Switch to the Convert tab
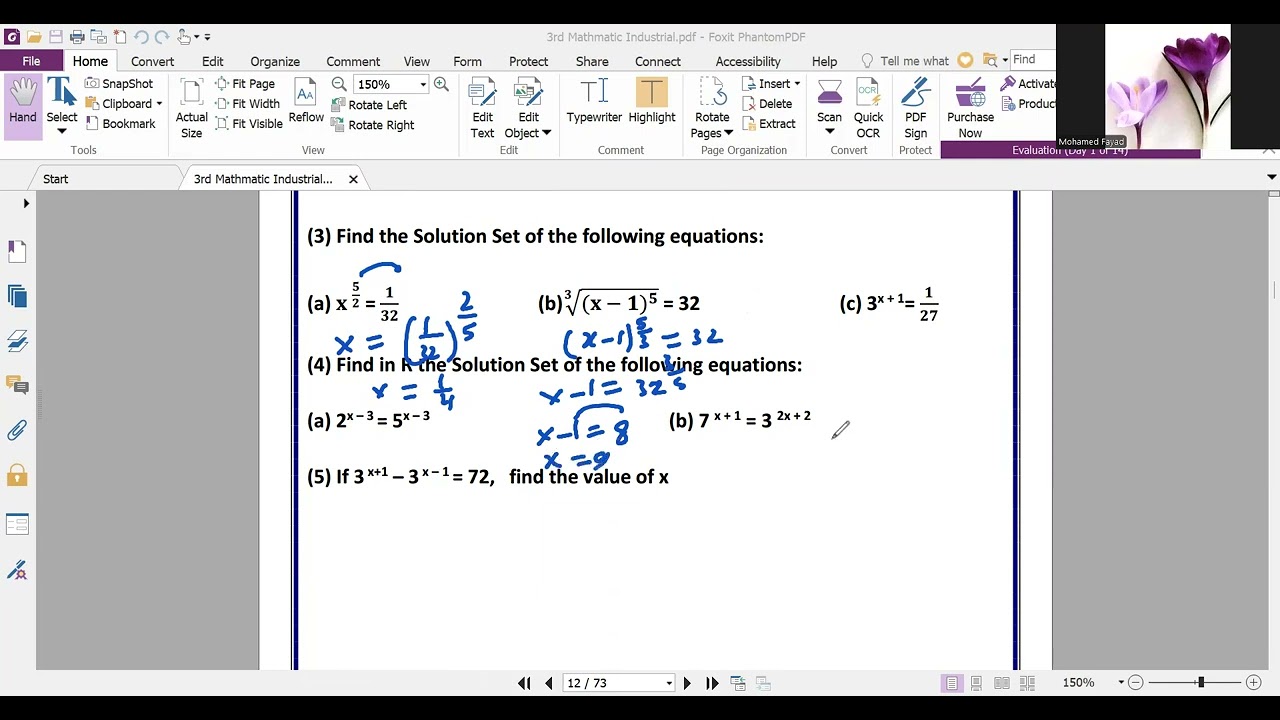Screen dimensions: 1280x720 (x=152, y=61)
